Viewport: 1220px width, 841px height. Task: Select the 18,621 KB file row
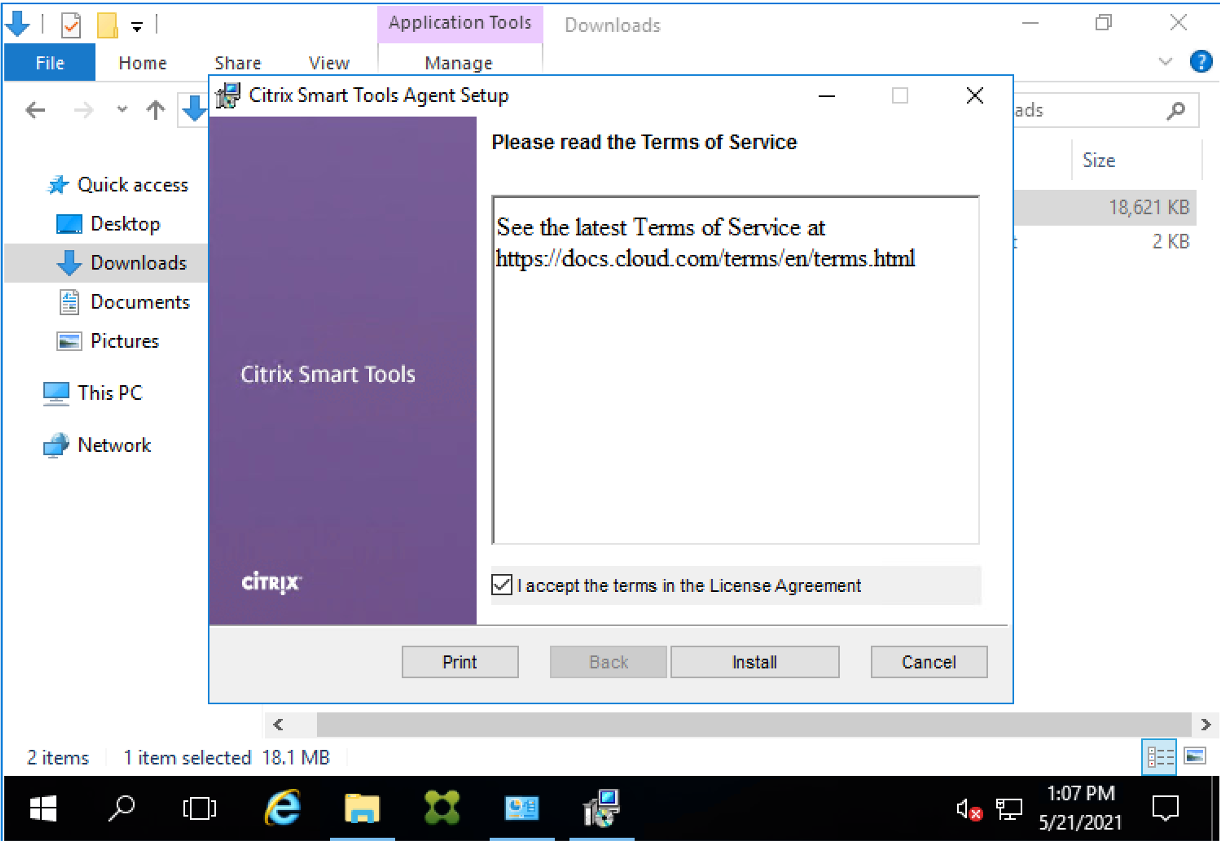1106,208
